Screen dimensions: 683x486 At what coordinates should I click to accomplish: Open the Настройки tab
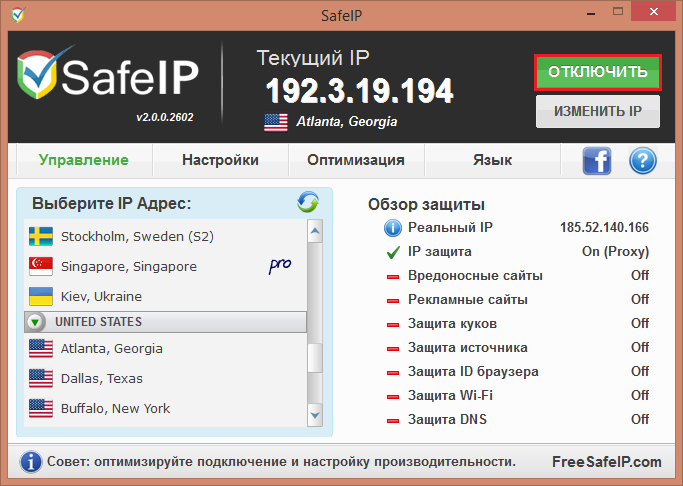click(x=220, y=160)
